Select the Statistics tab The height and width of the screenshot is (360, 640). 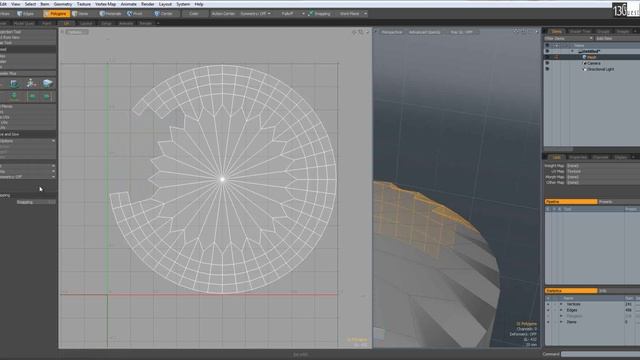[571, 291]
